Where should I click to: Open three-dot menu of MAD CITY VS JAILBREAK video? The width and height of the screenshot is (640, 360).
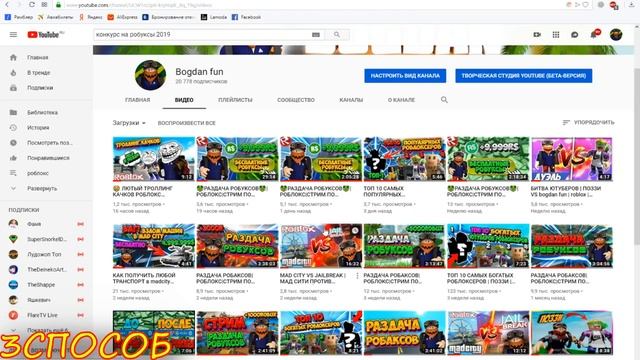357,276
